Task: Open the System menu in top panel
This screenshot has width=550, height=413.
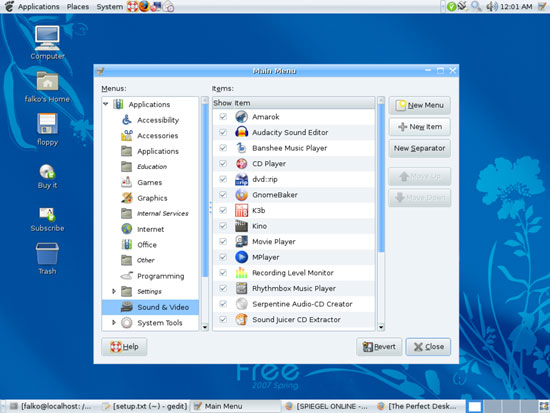Action: (109, 7)
